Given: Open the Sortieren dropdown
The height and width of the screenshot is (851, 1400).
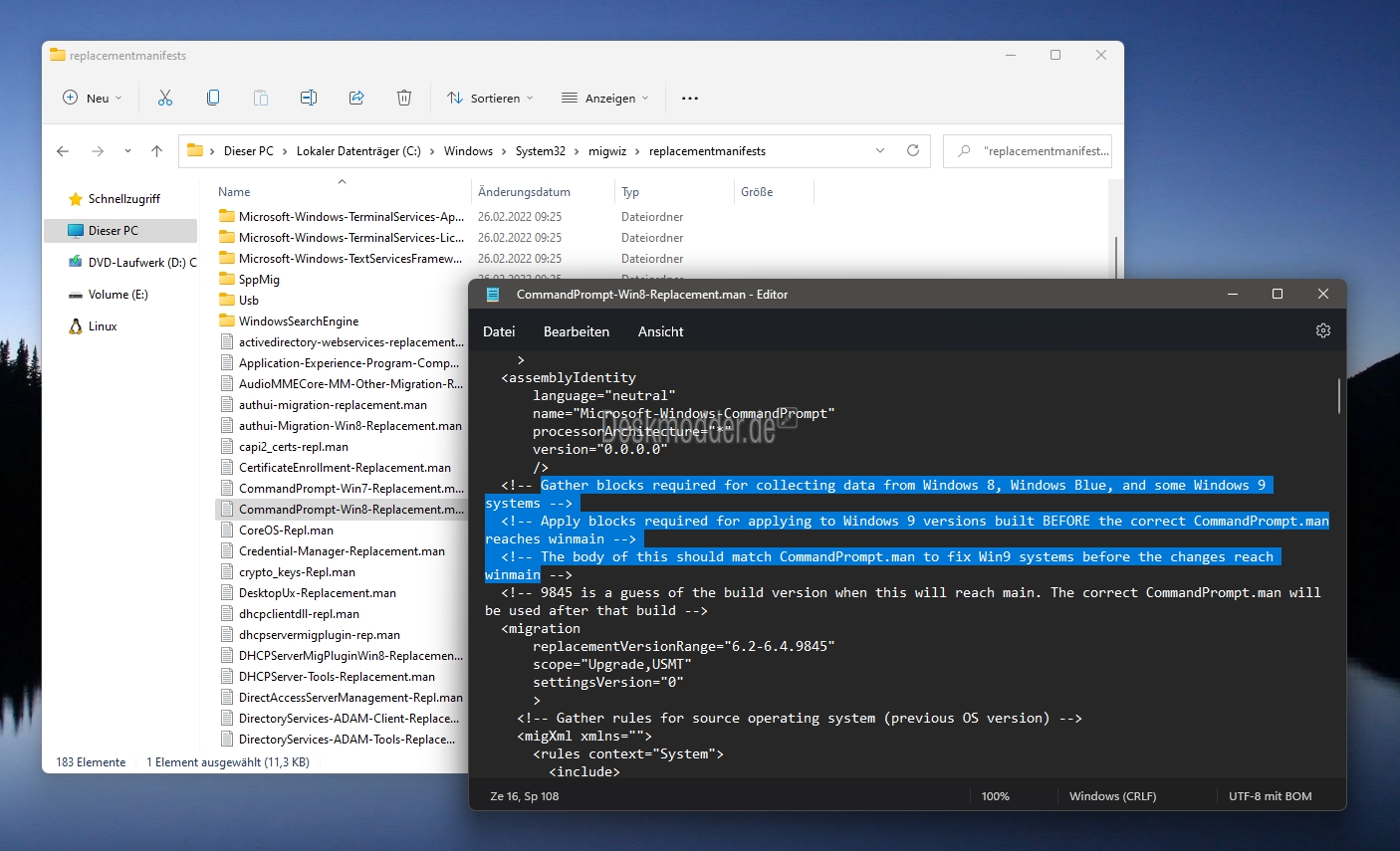Looking at the screenshot, I should (x=490, y=98).
